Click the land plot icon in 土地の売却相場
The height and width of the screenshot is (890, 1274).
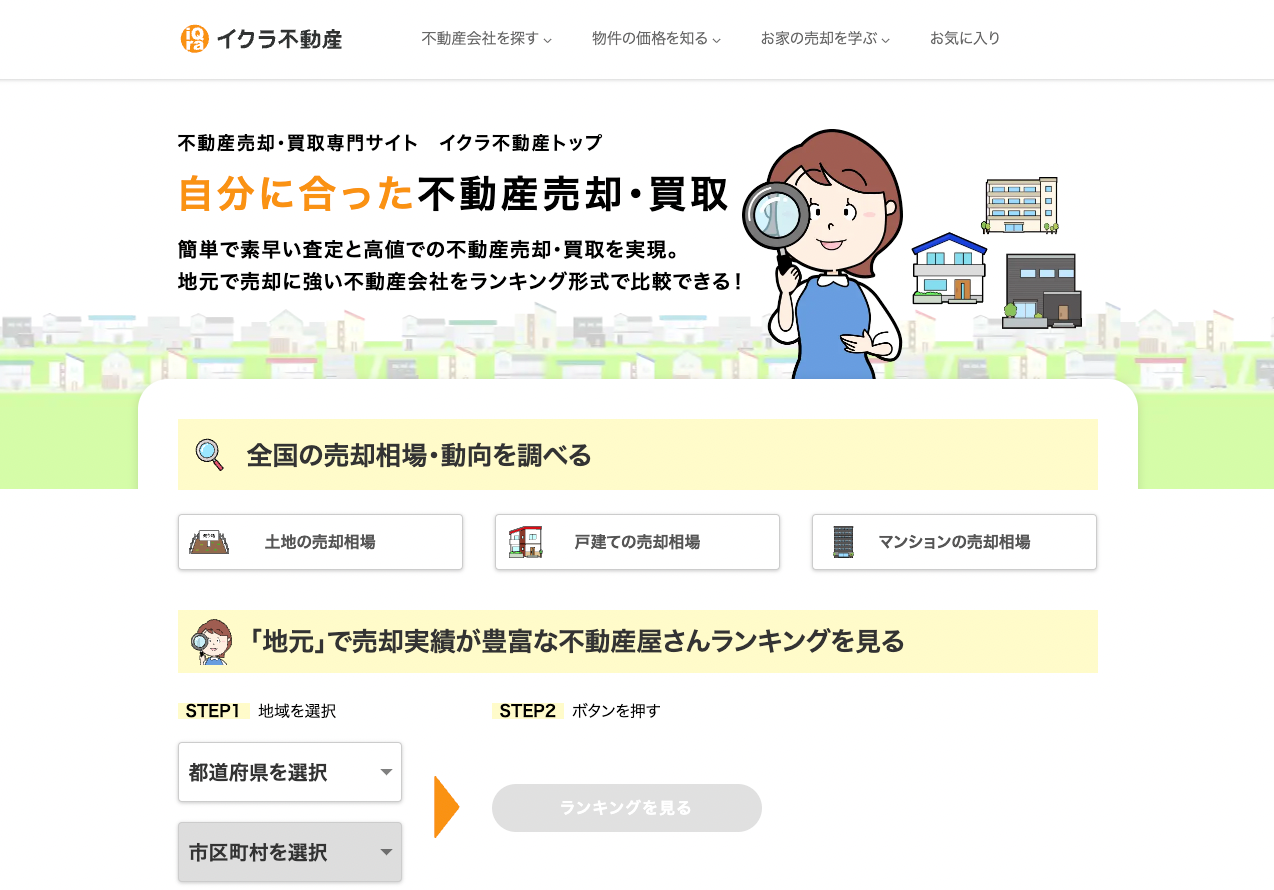pyautogui.click(x=209, y=542)
